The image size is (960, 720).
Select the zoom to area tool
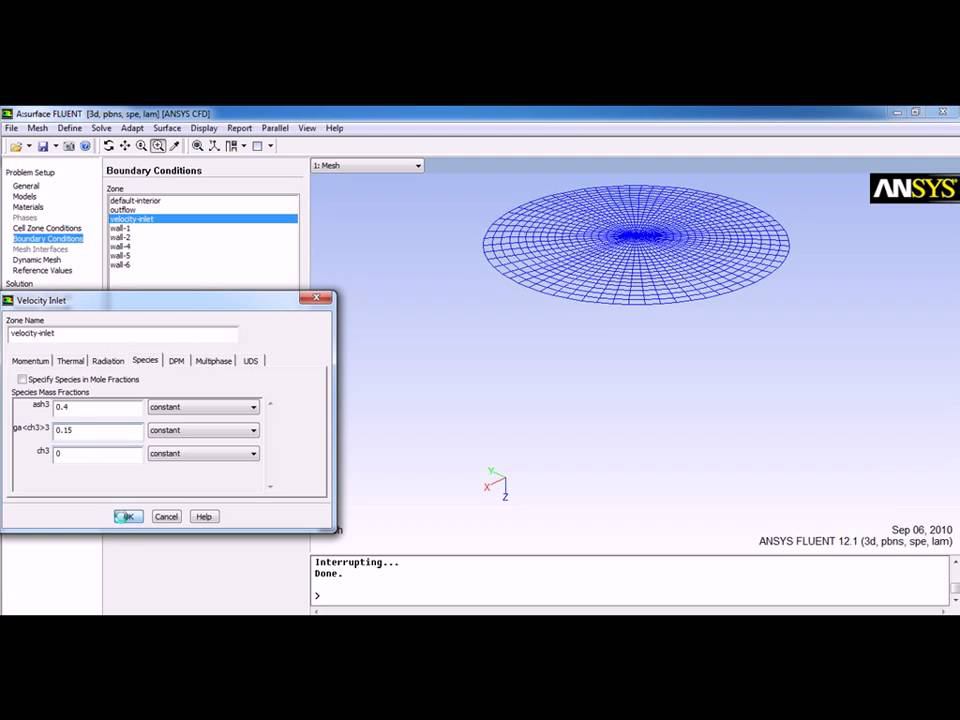click(158, 146)
